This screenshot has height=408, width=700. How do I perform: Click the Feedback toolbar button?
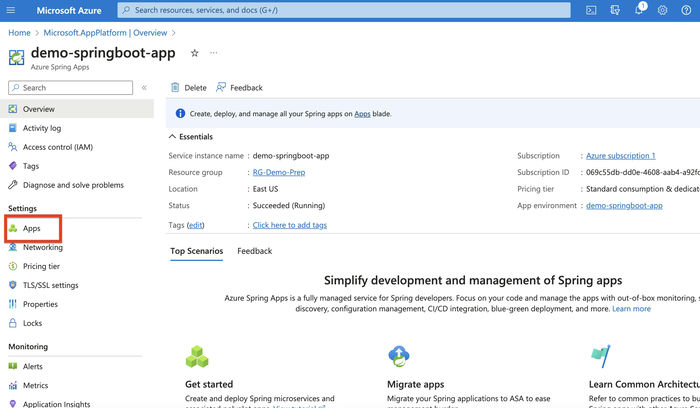(239, 87)
